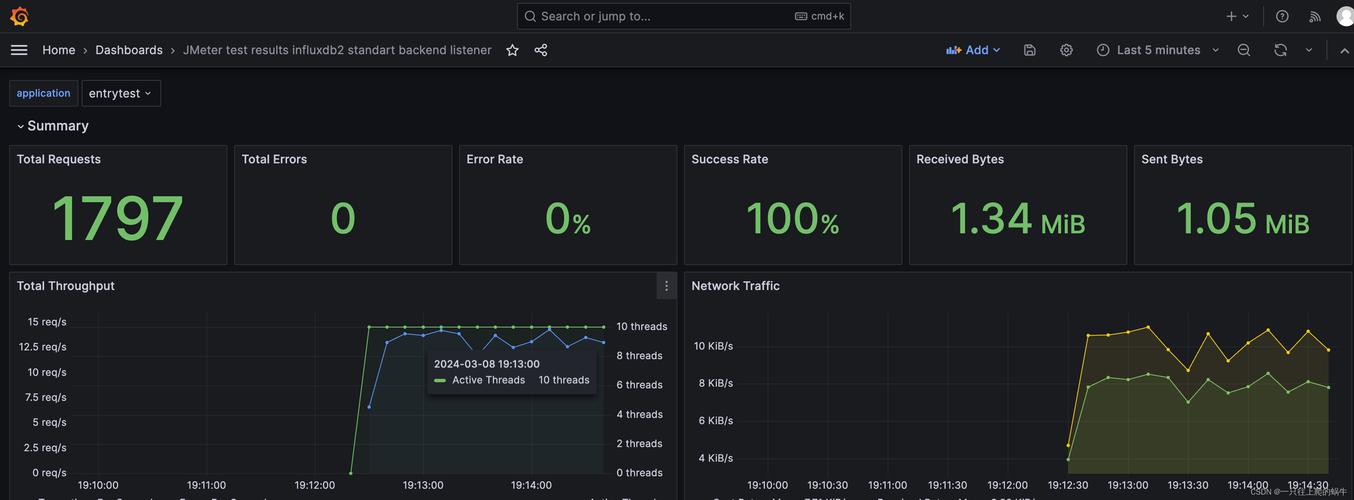Collapse the top navigation with chevron up

pyautogui.click(x=1344, y=50)
